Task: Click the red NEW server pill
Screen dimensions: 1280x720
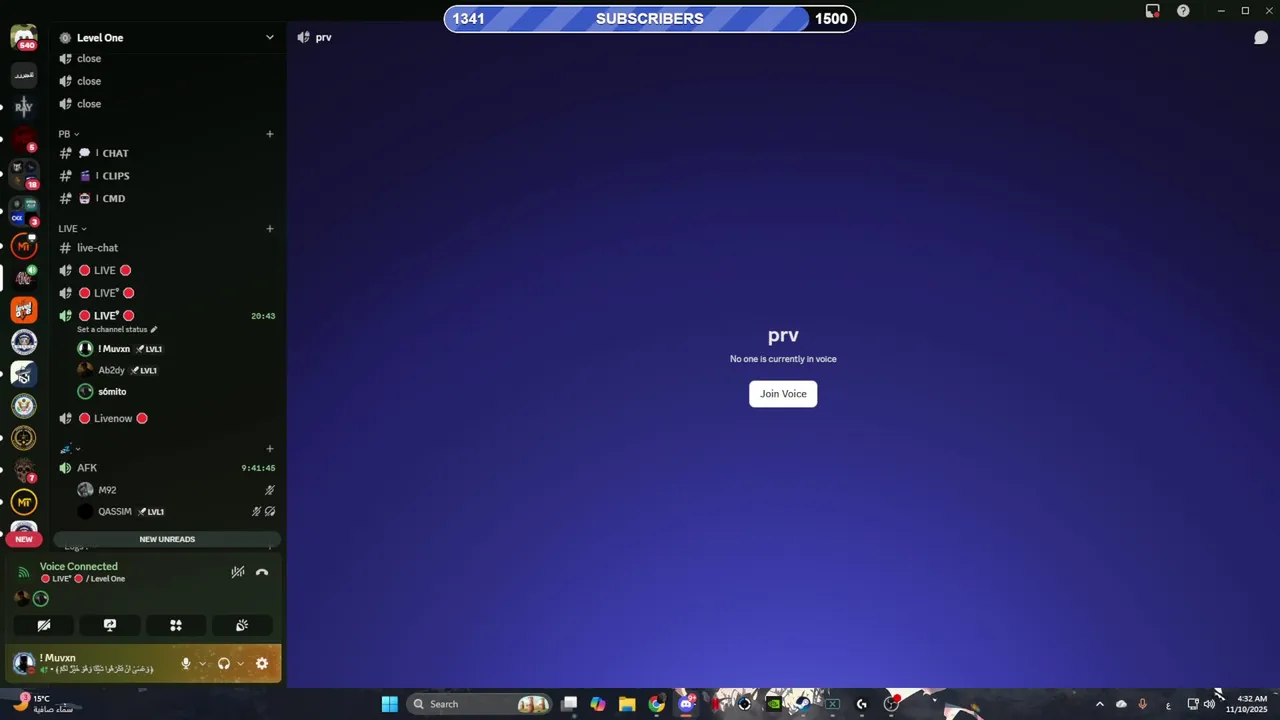Action: tap(24, 539)
